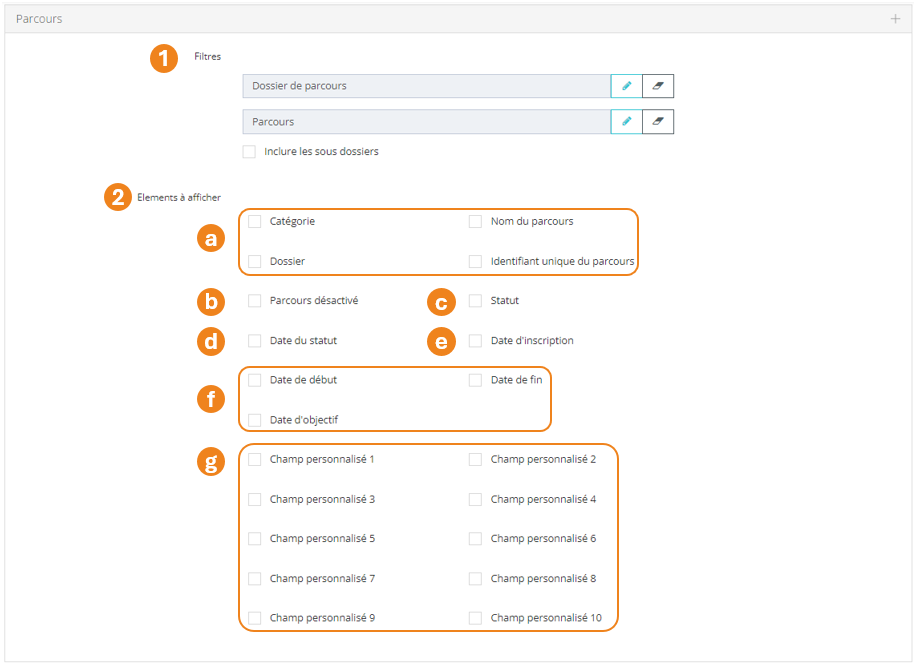
Task: Select the Date de fin checkbox
Action: tap(476, 380)
